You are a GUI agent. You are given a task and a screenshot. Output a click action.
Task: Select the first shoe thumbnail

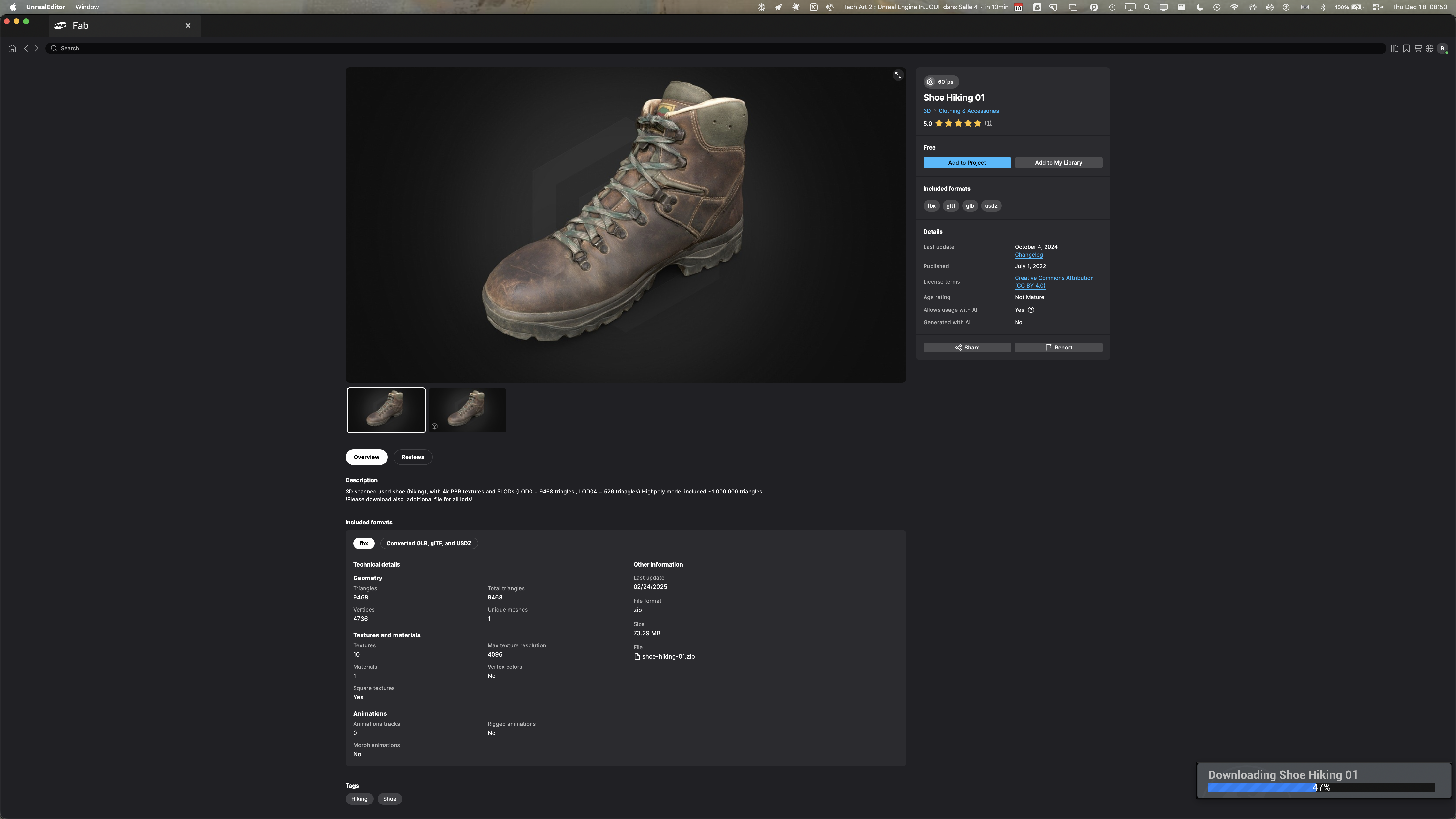tap(386, 410)
